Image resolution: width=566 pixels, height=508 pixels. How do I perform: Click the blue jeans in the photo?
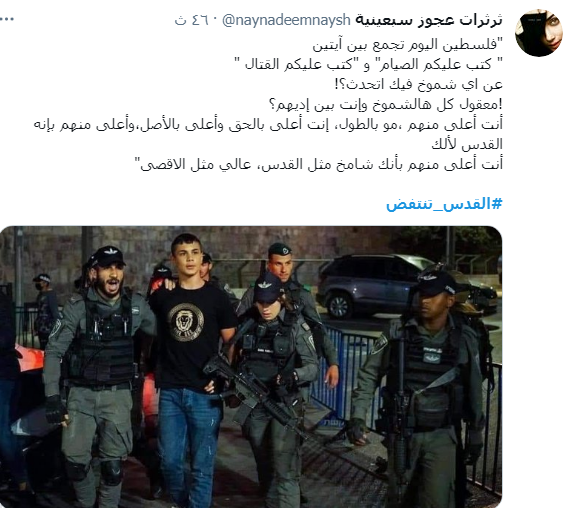[189, 446]
